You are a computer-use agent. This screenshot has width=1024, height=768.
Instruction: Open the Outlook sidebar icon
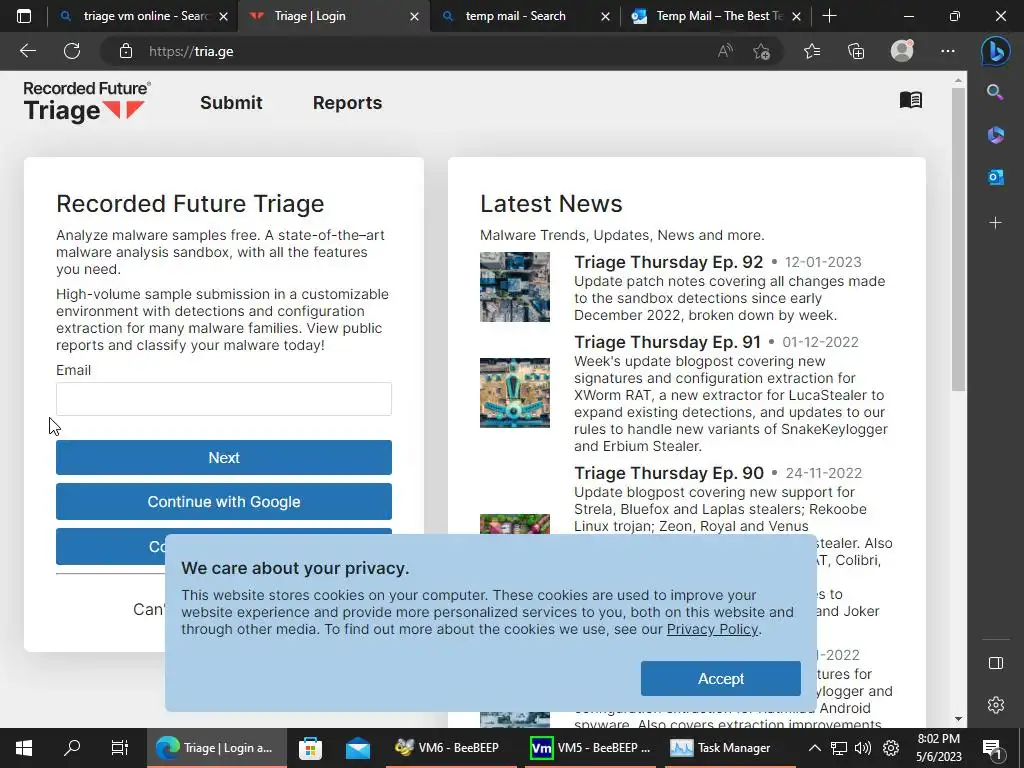(x=995, y=177)
